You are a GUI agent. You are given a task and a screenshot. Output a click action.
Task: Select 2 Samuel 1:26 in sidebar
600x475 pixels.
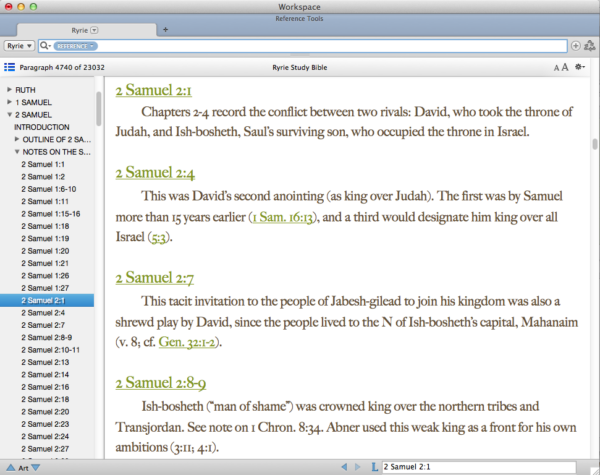point(45,275)
